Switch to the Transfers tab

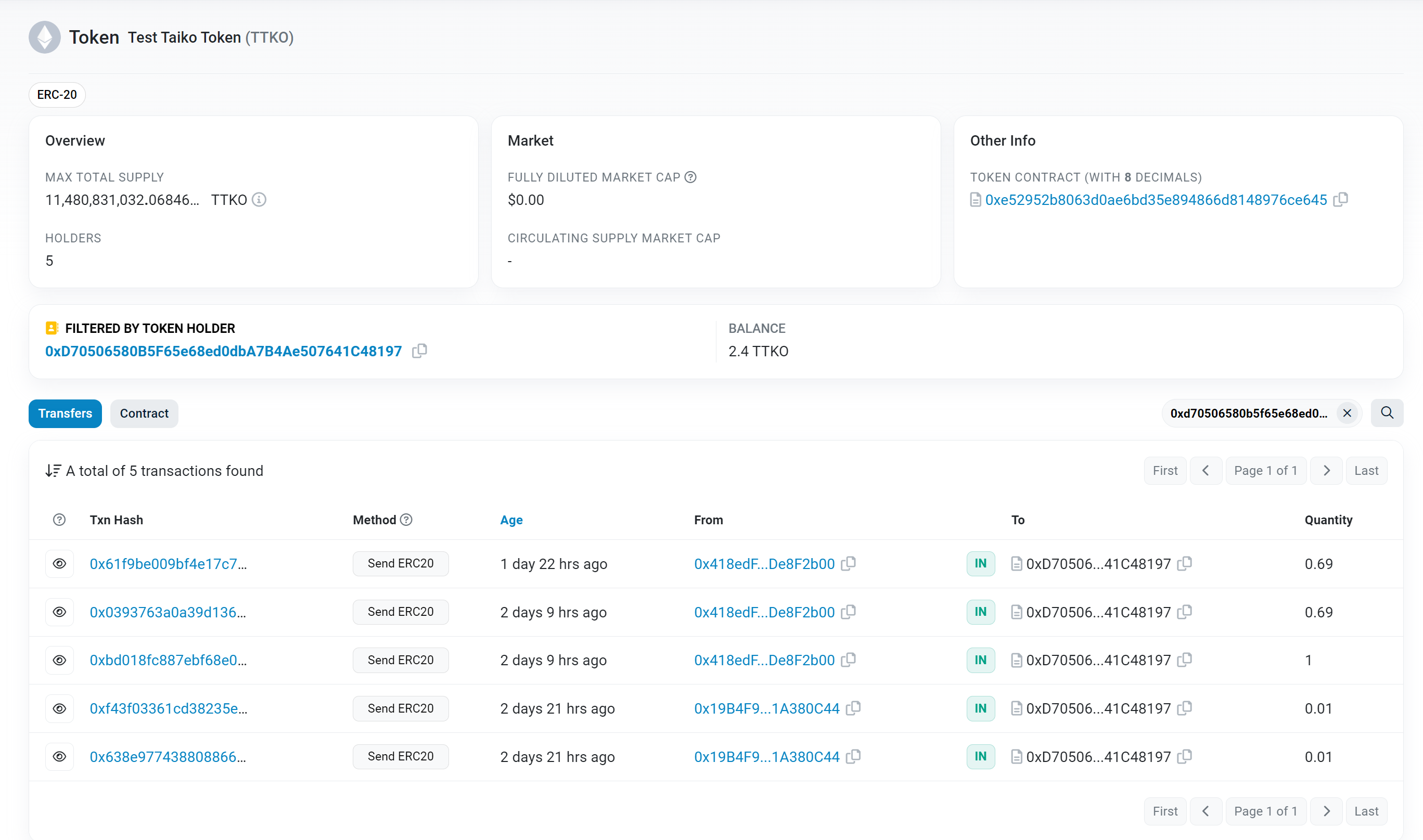65,413
